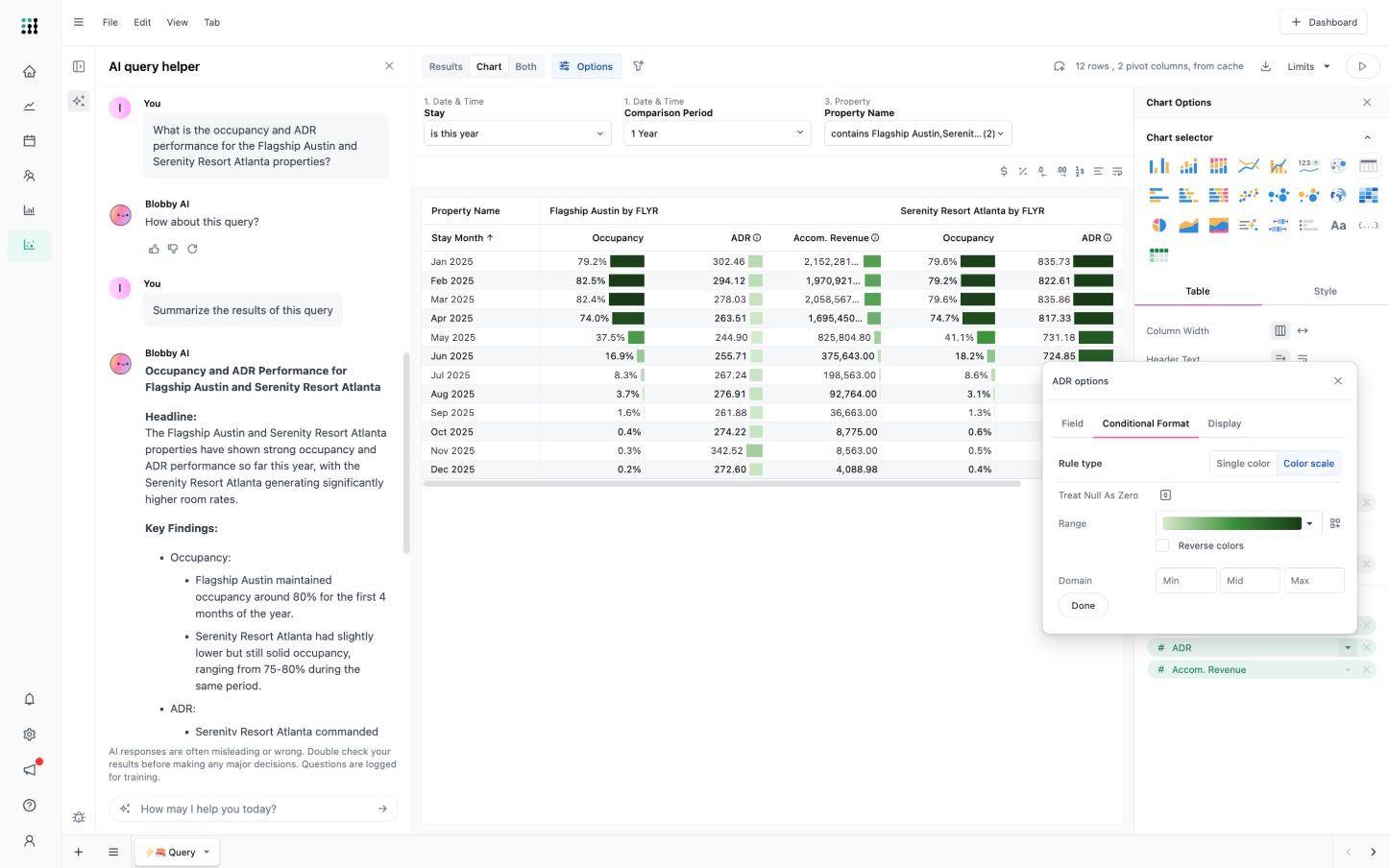Switch to the Display tab
This screenshot has width=1389, height=868.
click(x=1224, y=423)
